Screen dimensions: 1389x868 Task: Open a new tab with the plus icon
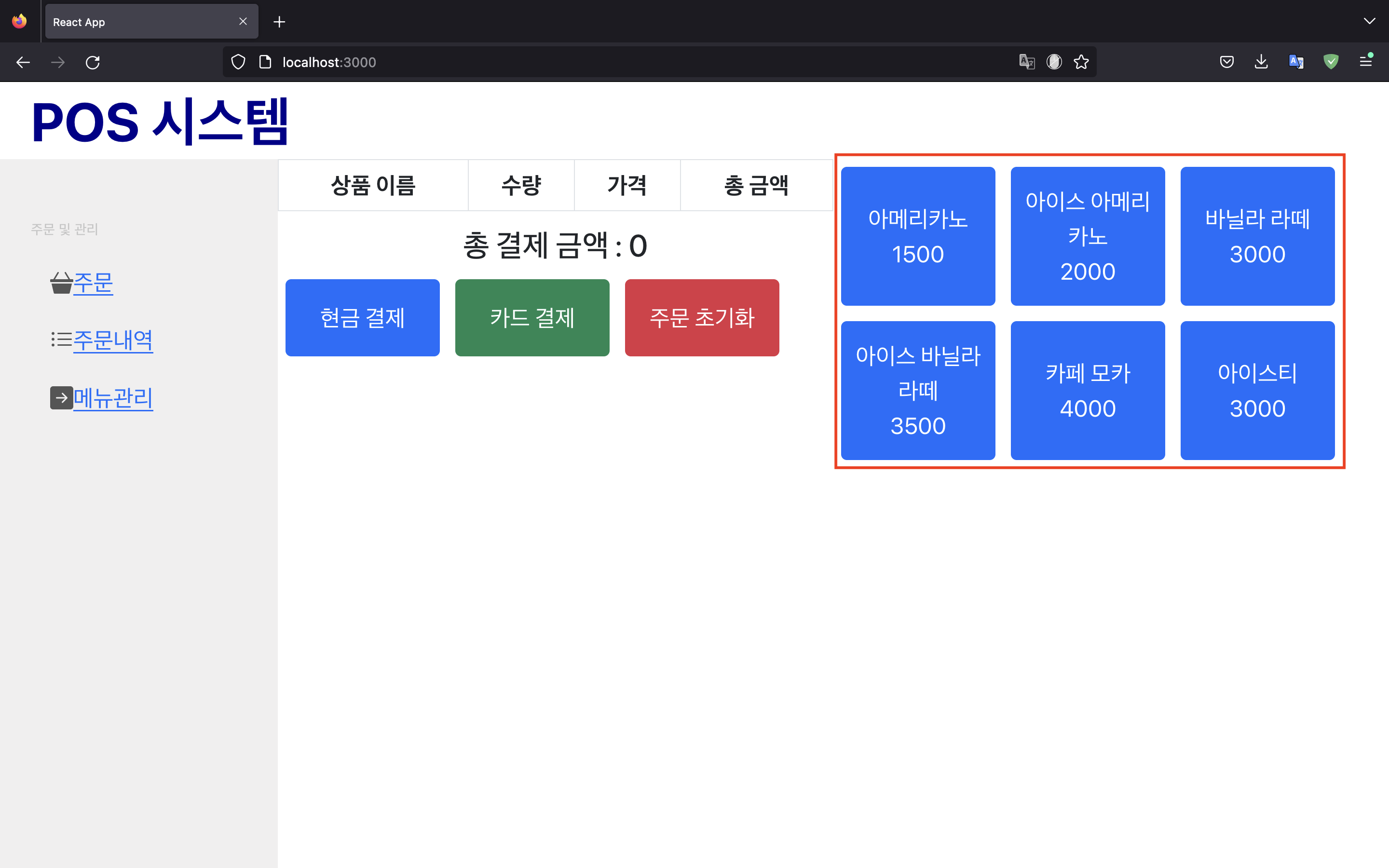point(280,22)
